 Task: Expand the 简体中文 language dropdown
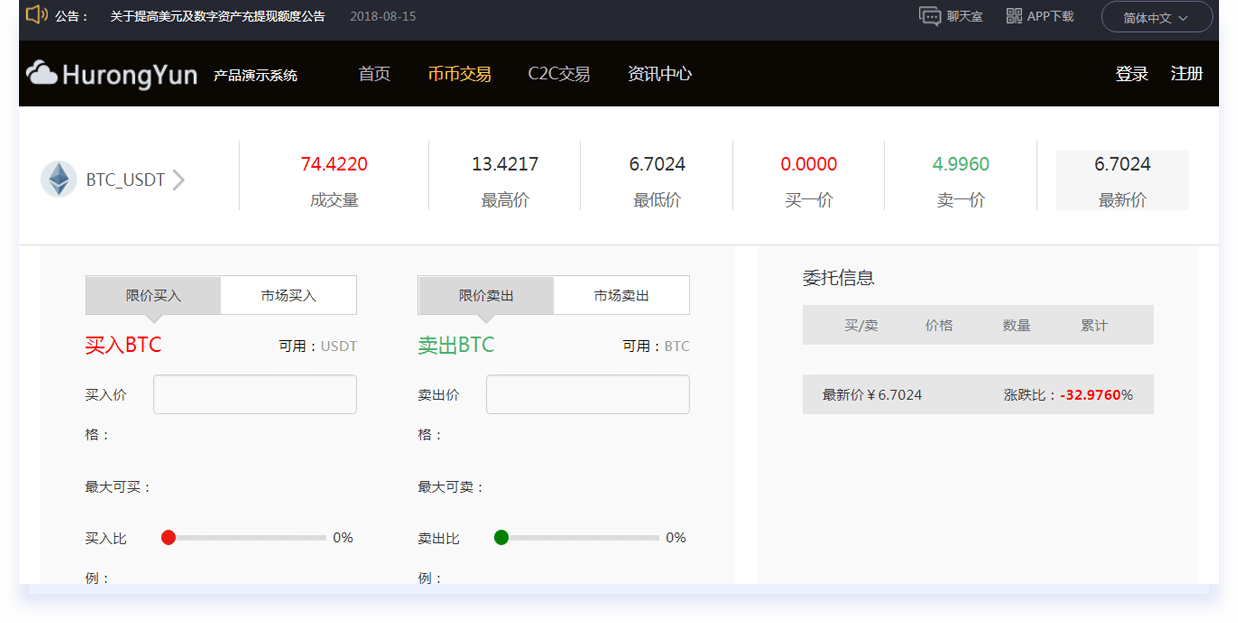tap(1156, 17)
